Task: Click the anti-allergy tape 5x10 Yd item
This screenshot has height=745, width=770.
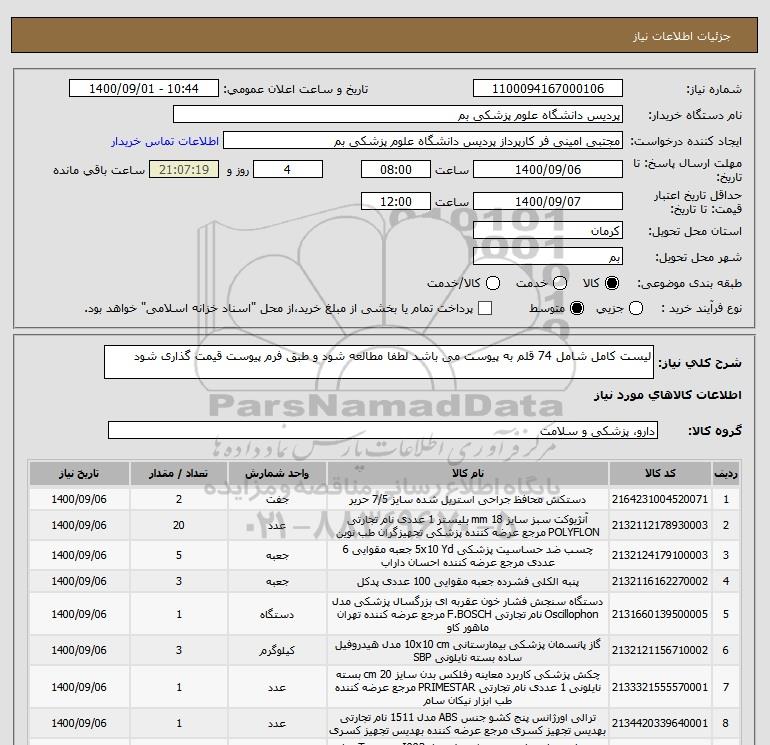Action: click(x=468, y=555)
